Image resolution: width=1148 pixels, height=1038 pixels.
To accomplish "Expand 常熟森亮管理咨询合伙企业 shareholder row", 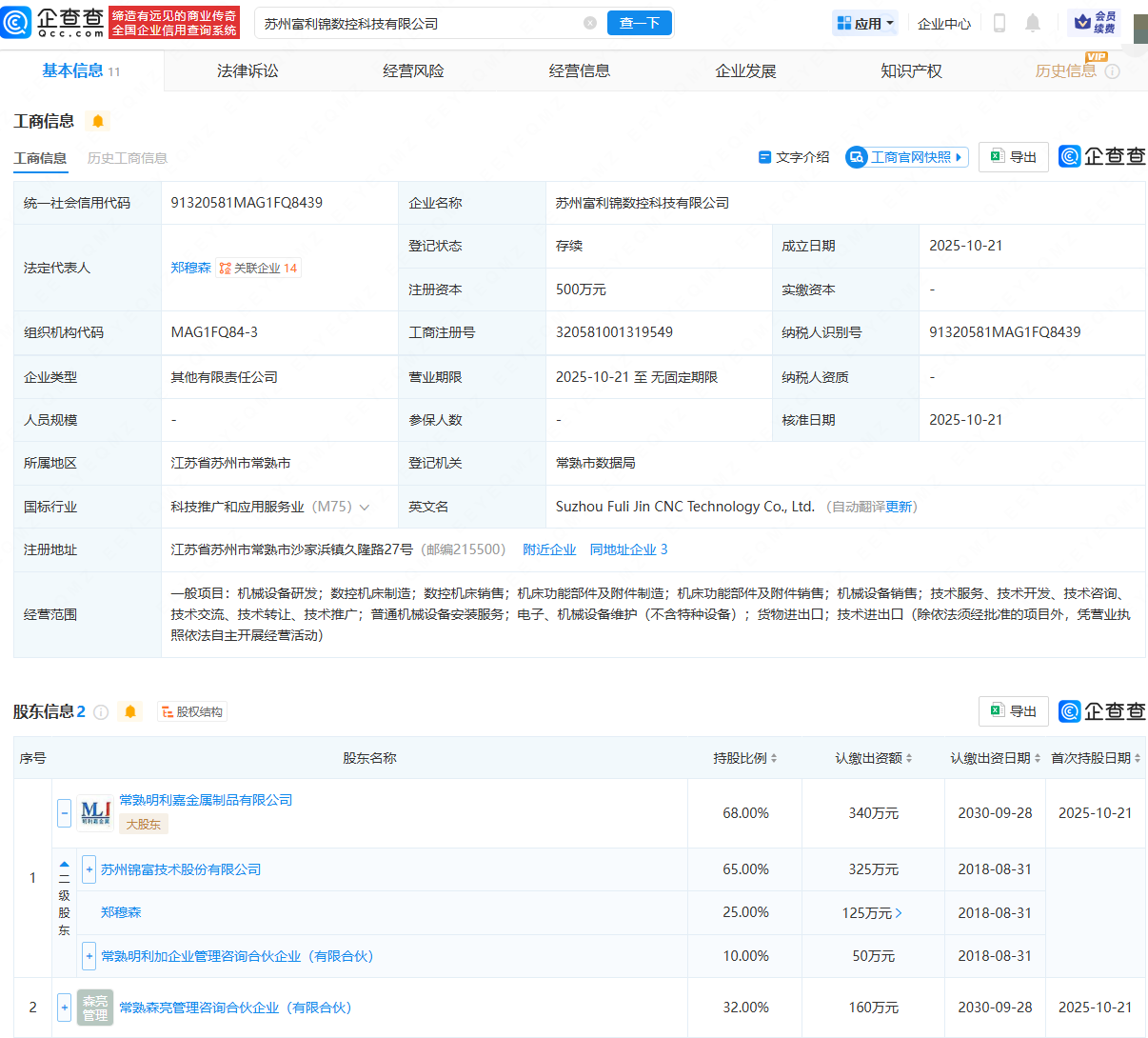I will [x=65, y=1008].
